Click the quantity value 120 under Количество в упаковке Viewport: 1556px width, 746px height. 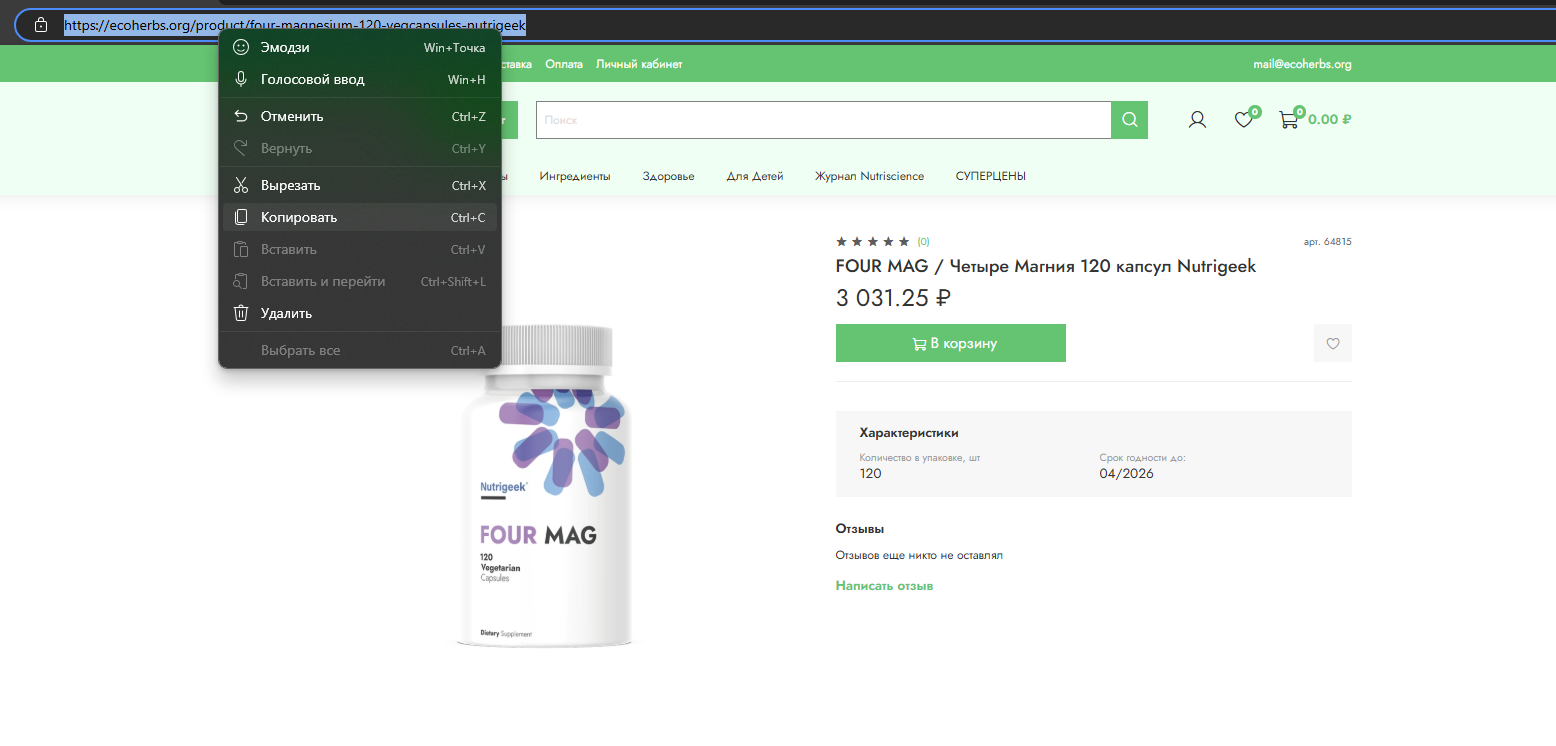tap(871, 474)
